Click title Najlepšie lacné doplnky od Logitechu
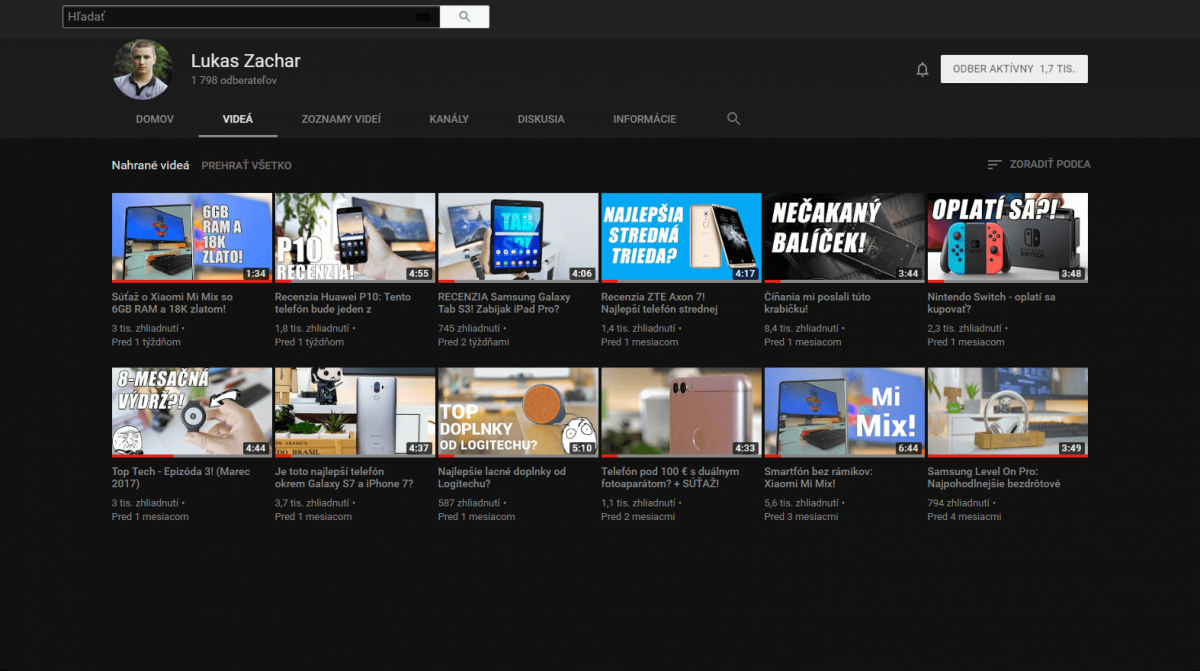Screen dimensions: 1200x671 click(502, 477)
